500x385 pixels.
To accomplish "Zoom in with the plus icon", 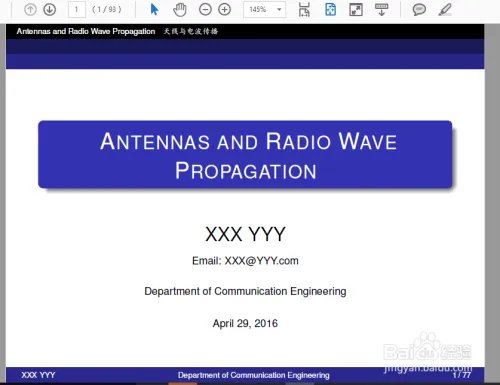I will click(224, 9).
